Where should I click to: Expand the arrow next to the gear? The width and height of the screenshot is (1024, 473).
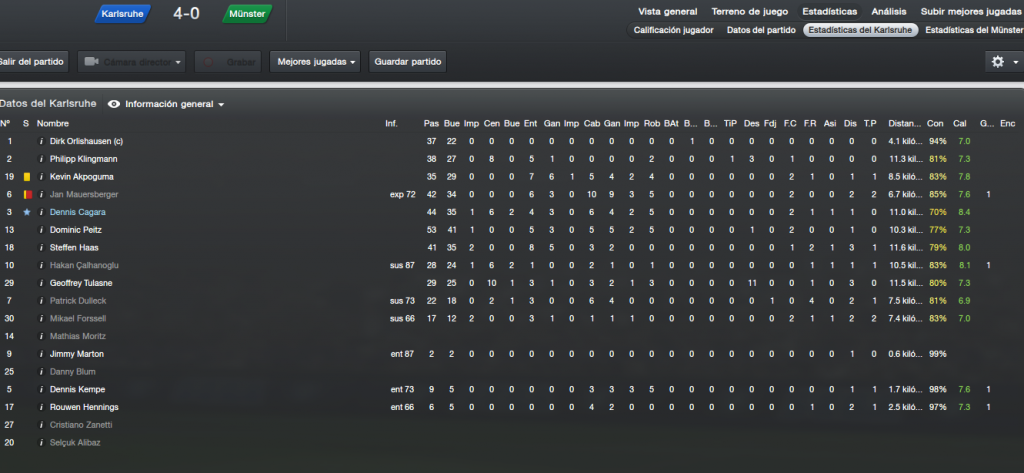[x=1016, y=62]
